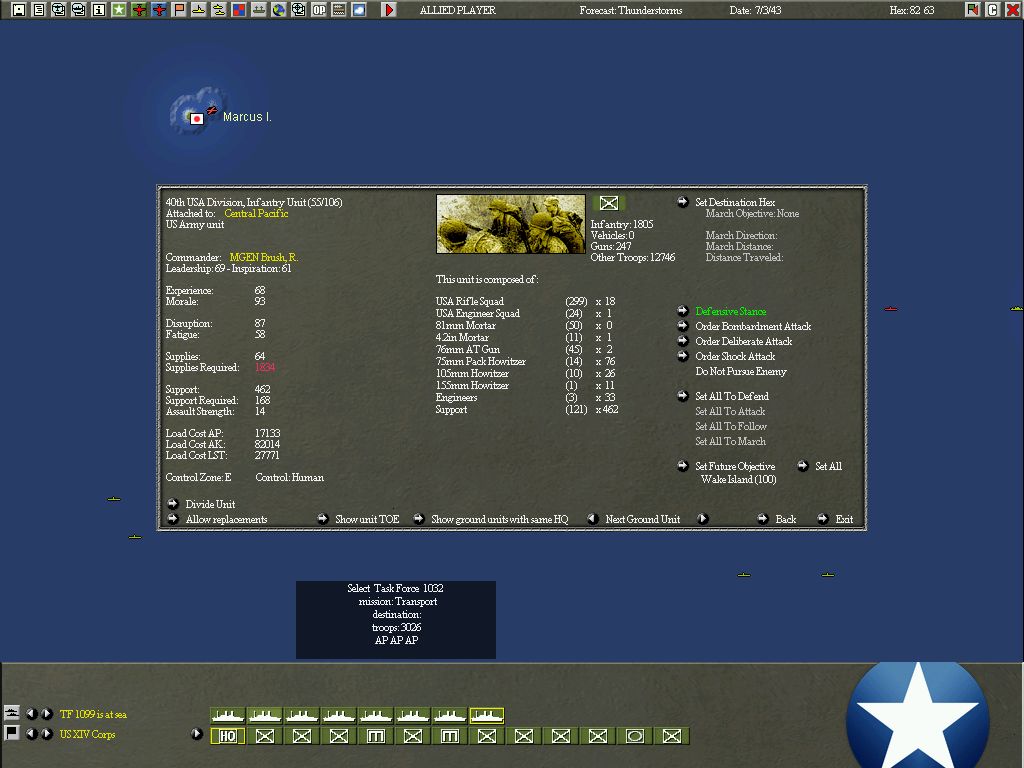
Task: Click TF 1099 is at sea label
Action: click(93, 714)
